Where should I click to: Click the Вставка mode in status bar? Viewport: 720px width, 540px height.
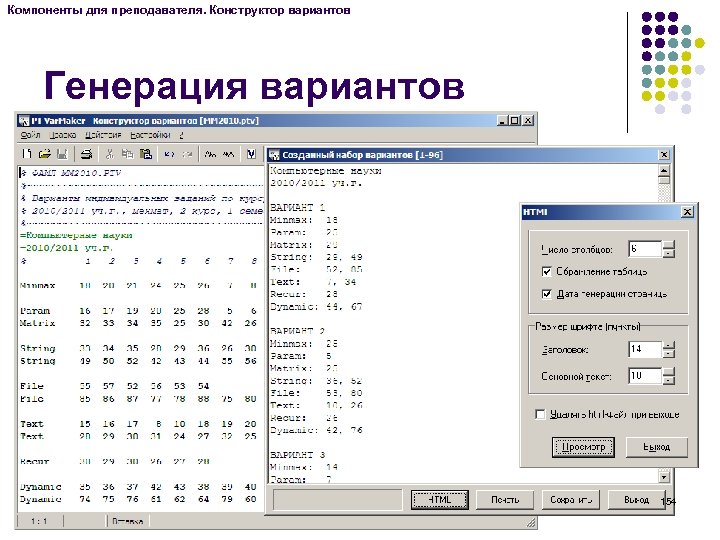(128, 521)
